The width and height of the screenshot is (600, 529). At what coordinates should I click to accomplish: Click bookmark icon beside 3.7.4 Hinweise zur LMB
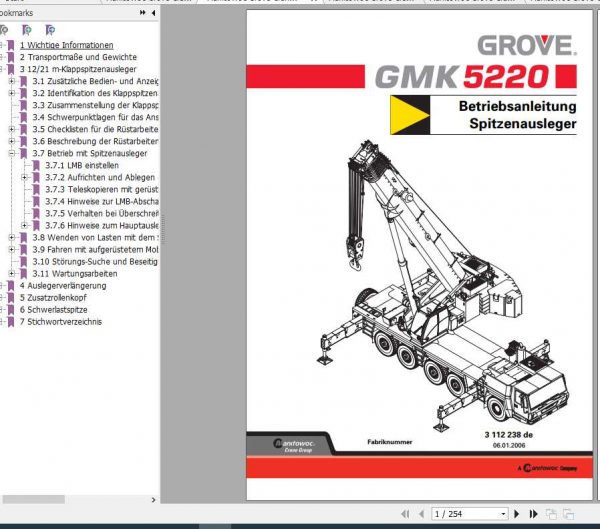(x=36, y=201)
